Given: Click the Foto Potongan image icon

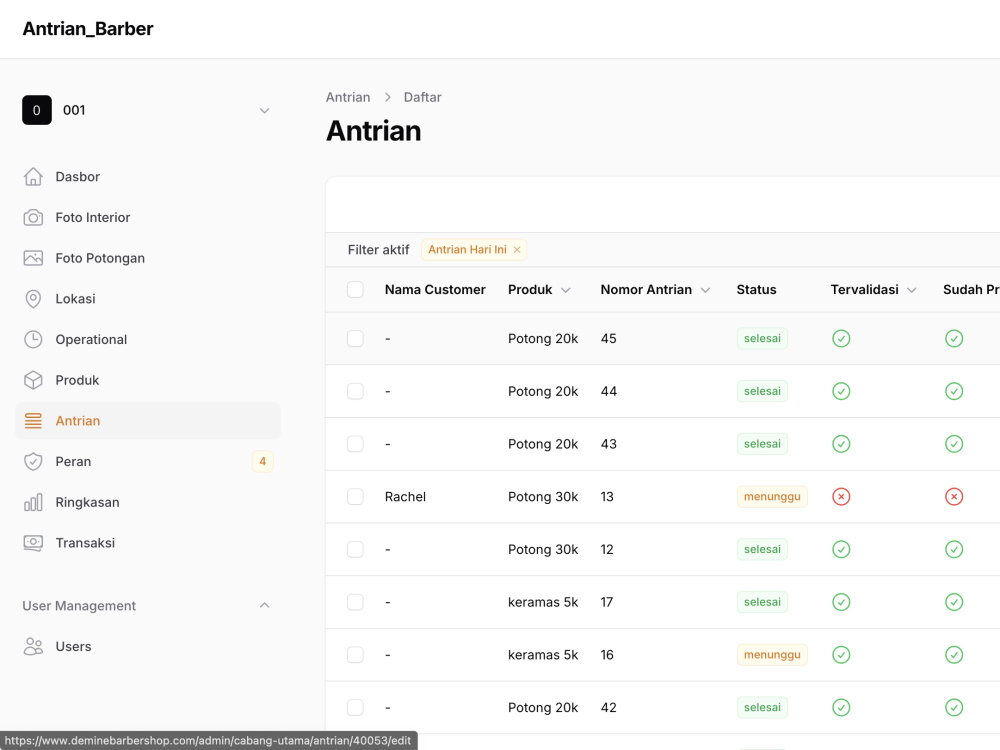Looking at the screenshot, I should point(33,258).
